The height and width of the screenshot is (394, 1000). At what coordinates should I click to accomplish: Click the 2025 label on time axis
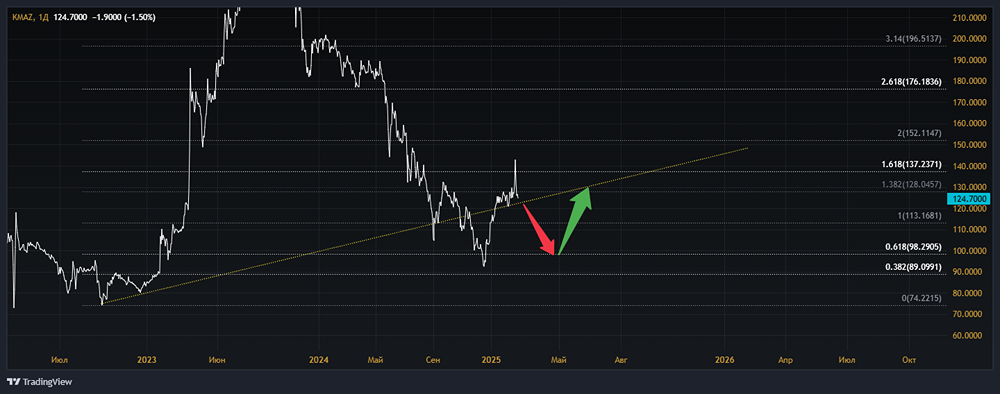[490, 360]
